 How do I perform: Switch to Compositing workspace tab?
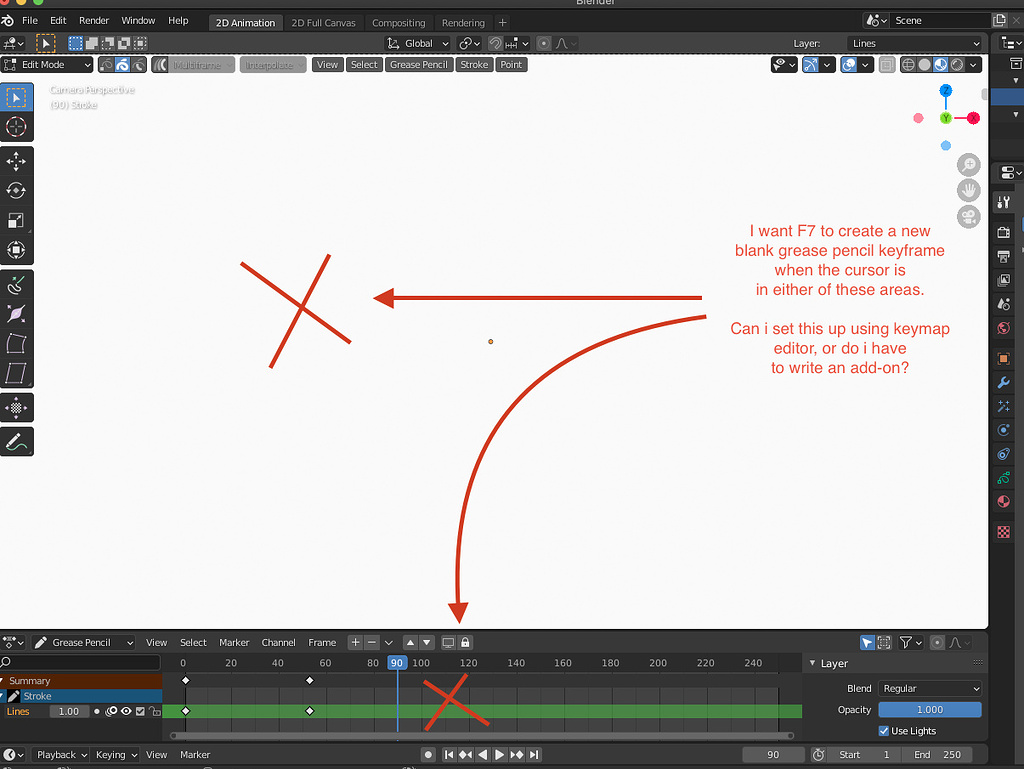398,22
